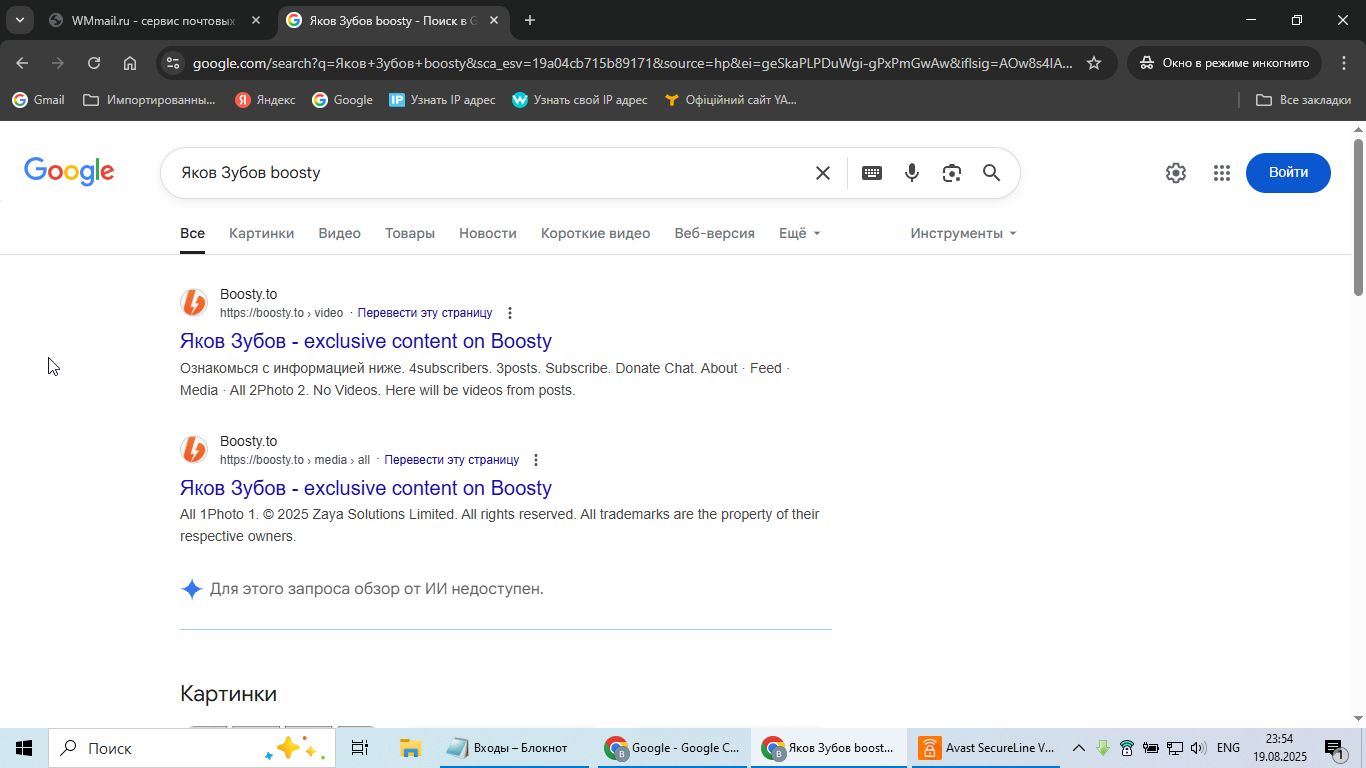Open the Яндекс bookmark

[265, 100]
